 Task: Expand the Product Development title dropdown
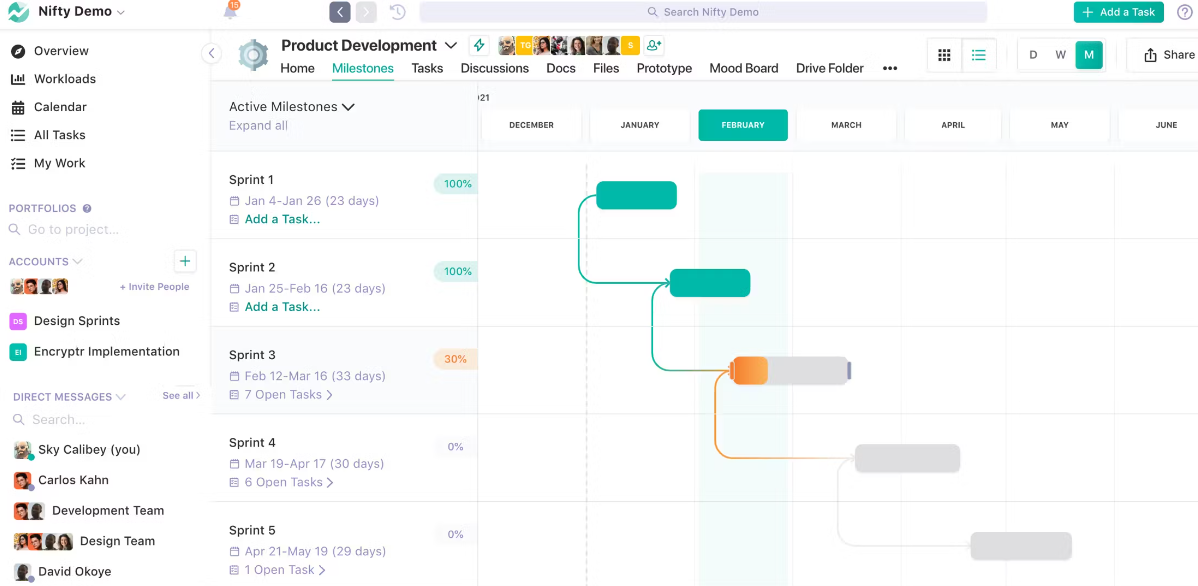[451, 45]
